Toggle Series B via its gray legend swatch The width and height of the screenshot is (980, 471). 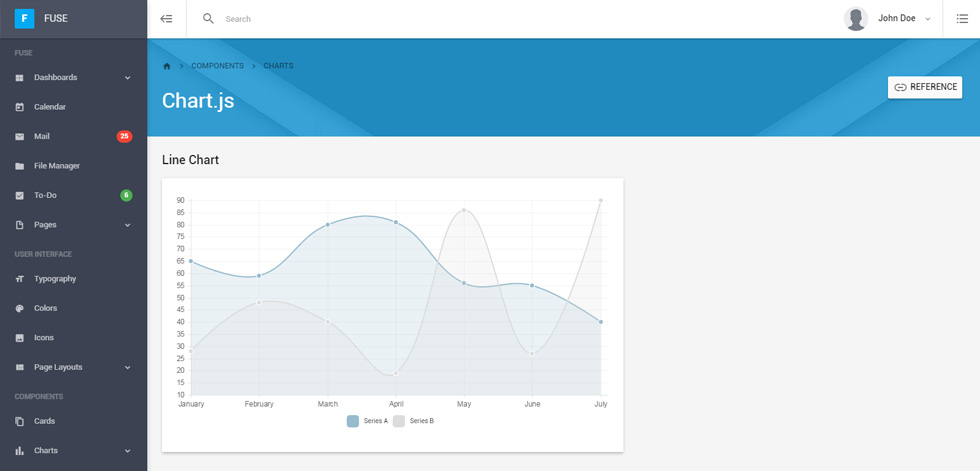click(399, 421)
